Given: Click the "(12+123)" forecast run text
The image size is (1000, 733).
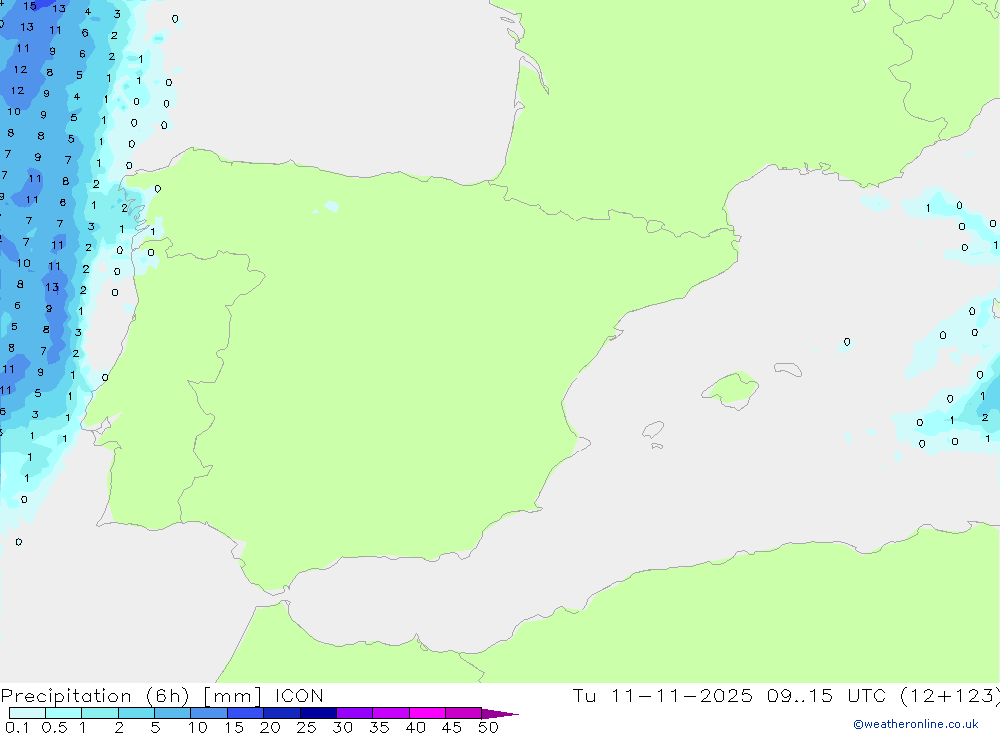Looking at the screenshot, I should pos(950,696).
